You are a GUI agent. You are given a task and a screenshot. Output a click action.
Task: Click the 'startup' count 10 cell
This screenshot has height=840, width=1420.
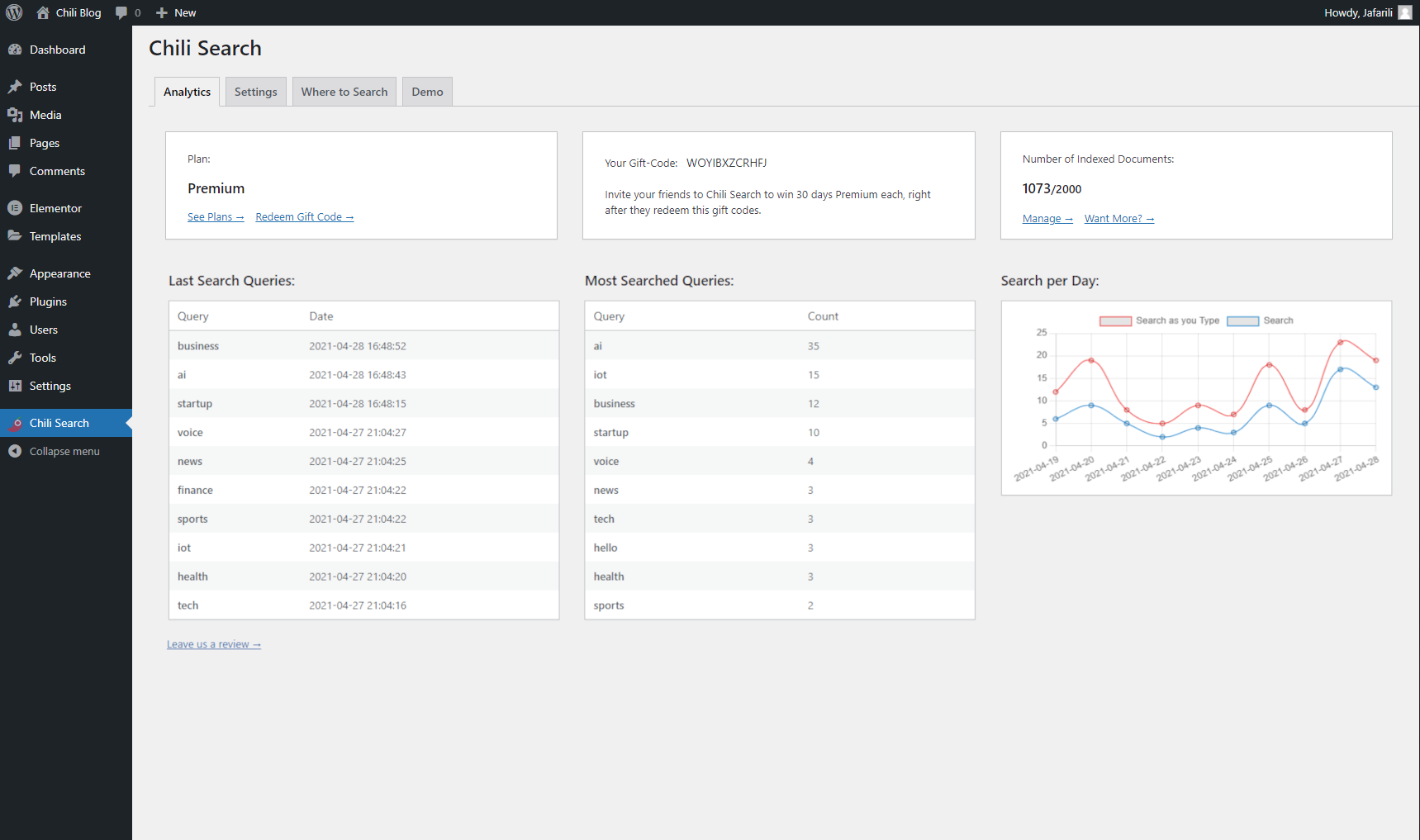click(814, 433)
